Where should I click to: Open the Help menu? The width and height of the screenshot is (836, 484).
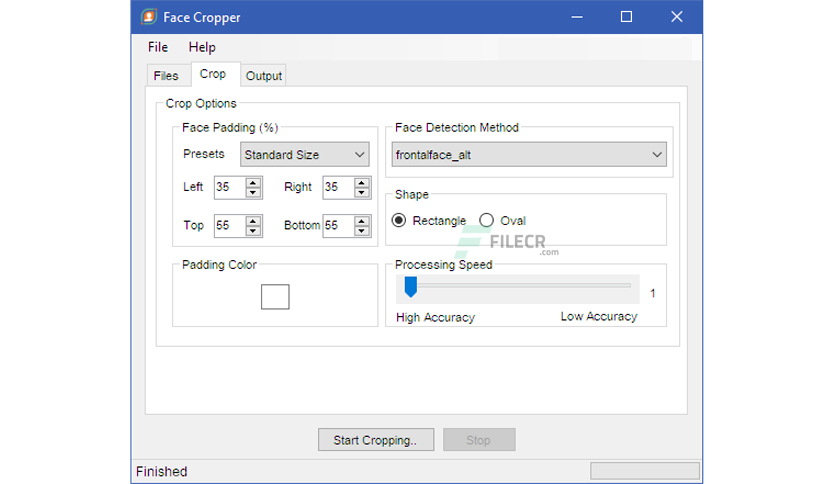click(x=202, y=47)
